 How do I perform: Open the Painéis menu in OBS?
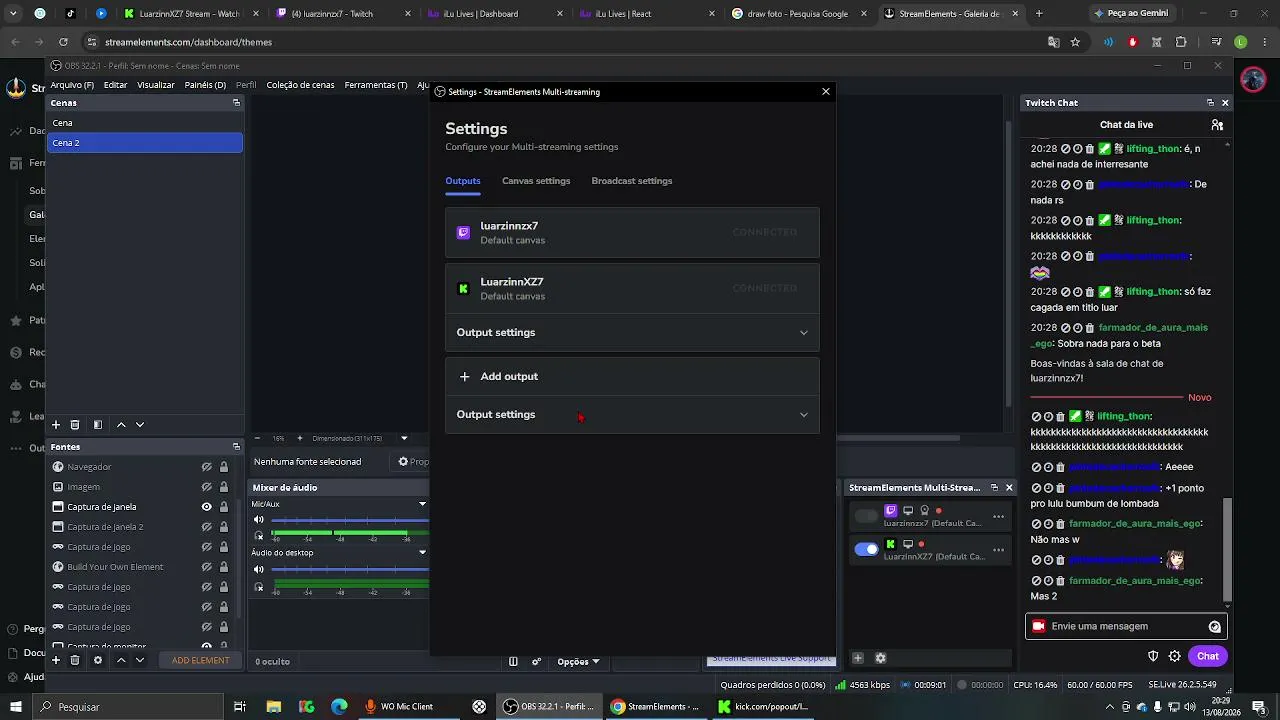point(205,85)
